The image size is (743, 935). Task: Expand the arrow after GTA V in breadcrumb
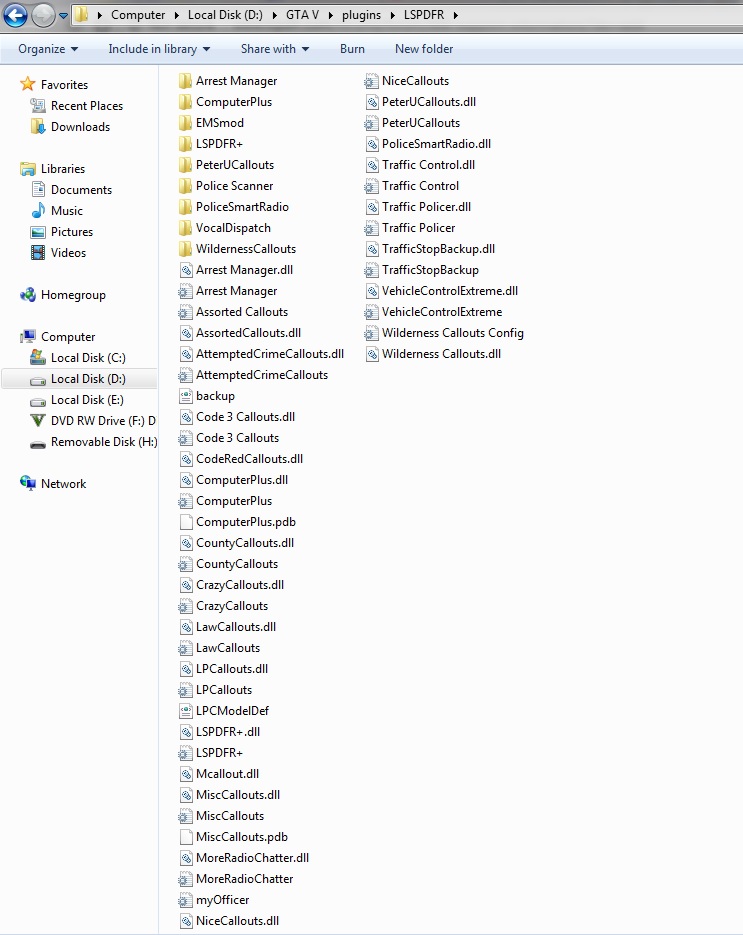pos(330,16)
